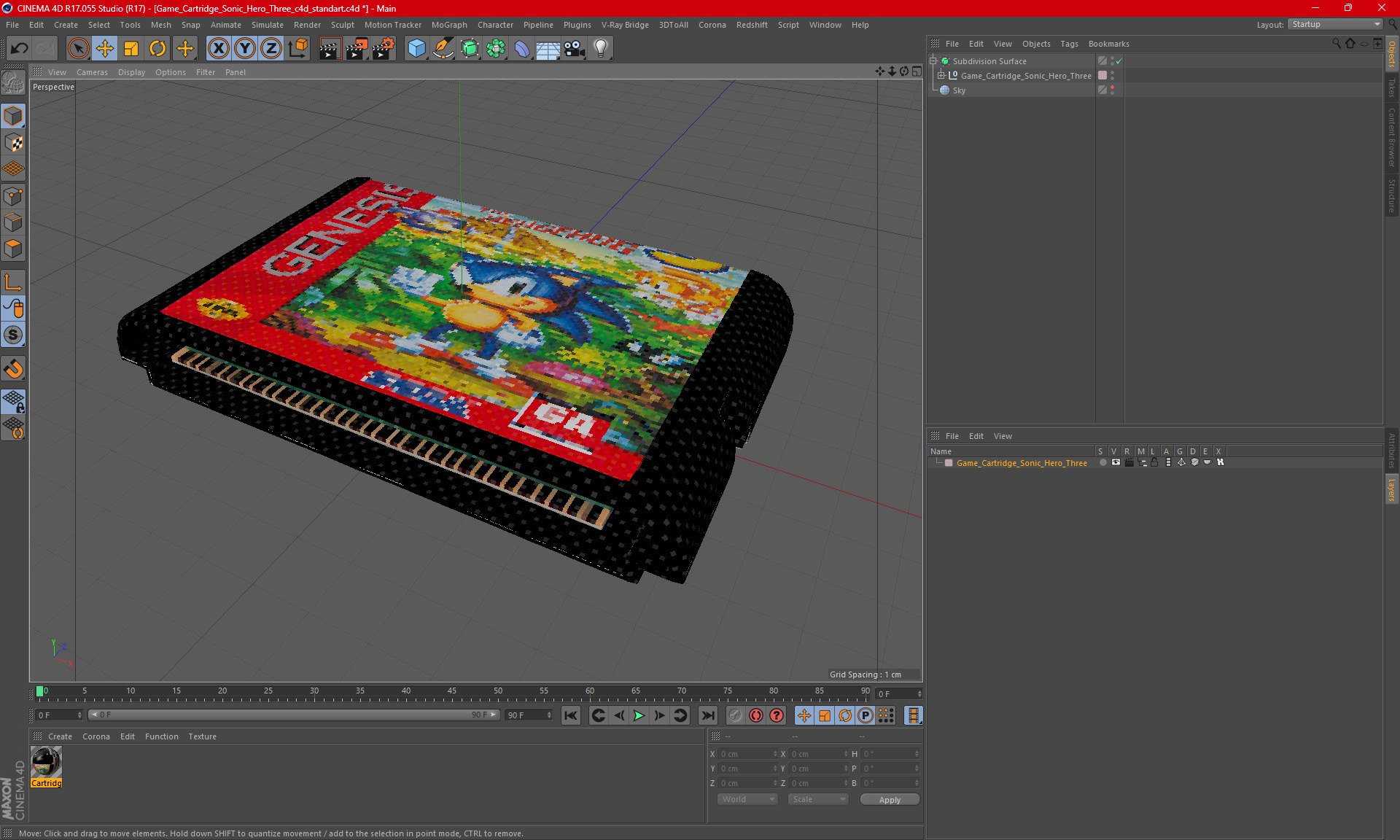Toggle the Z axis lock
This screenshot has width=1400, height=840.
(271, 49)
